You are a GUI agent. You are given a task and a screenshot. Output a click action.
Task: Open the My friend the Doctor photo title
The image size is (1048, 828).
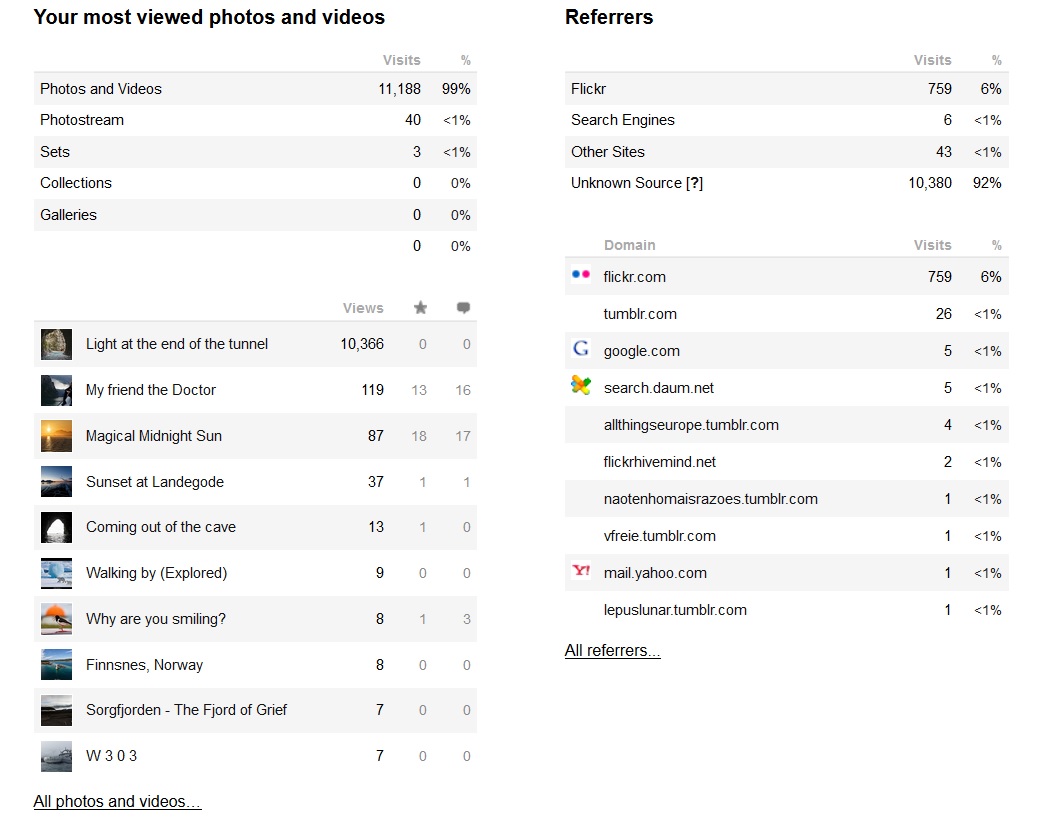click(150, 390)
